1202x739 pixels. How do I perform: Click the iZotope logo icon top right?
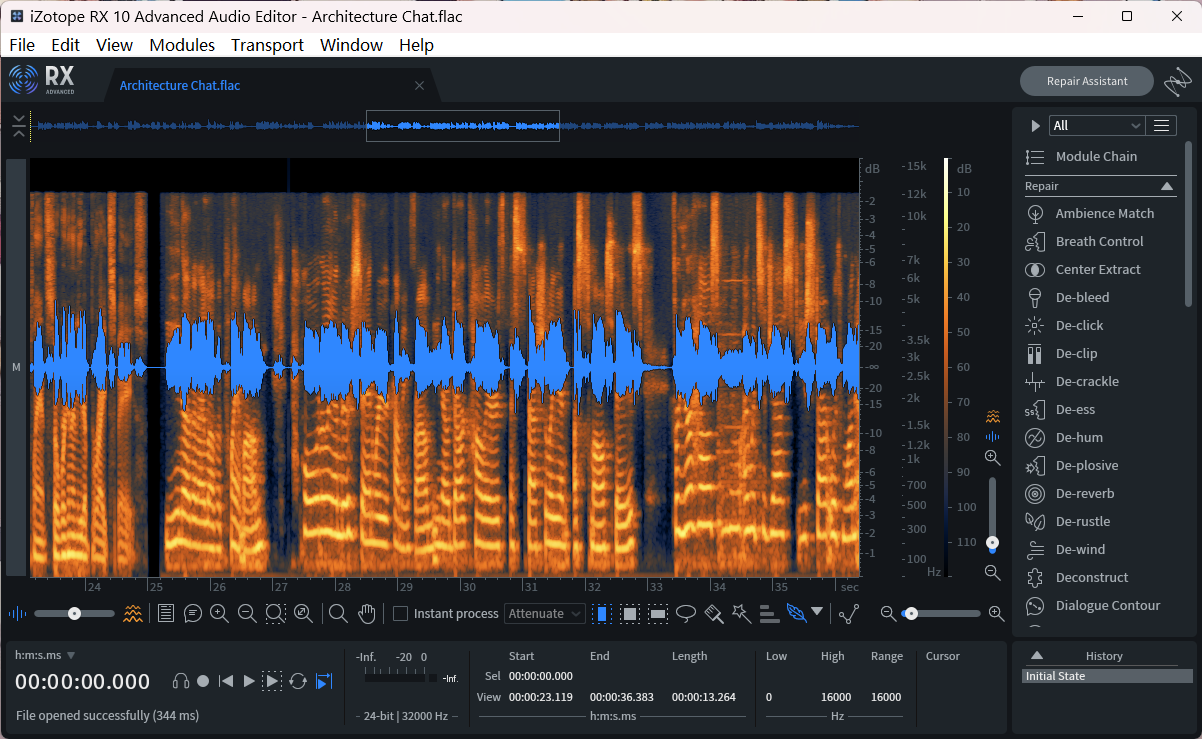coord(1178,81)
